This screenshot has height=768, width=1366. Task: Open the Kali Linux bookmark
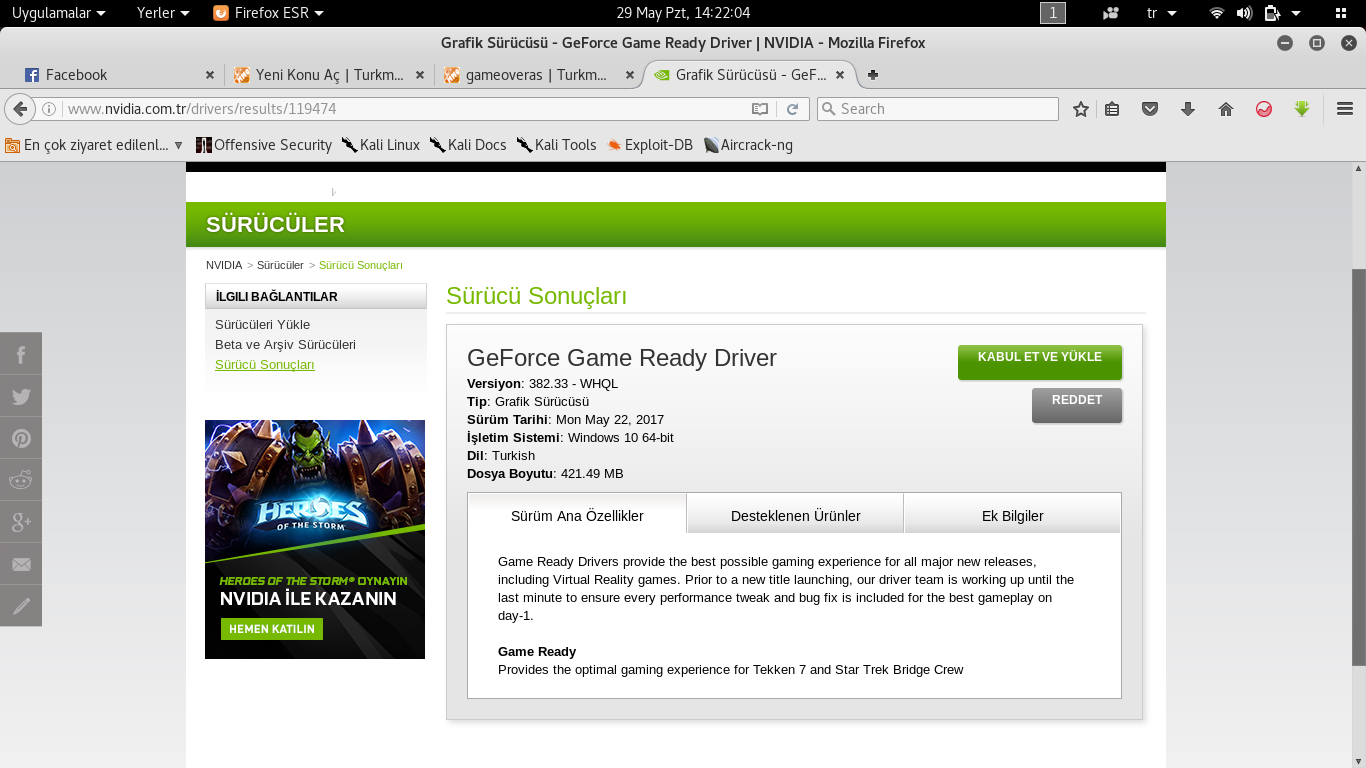(x=381, y=145)
